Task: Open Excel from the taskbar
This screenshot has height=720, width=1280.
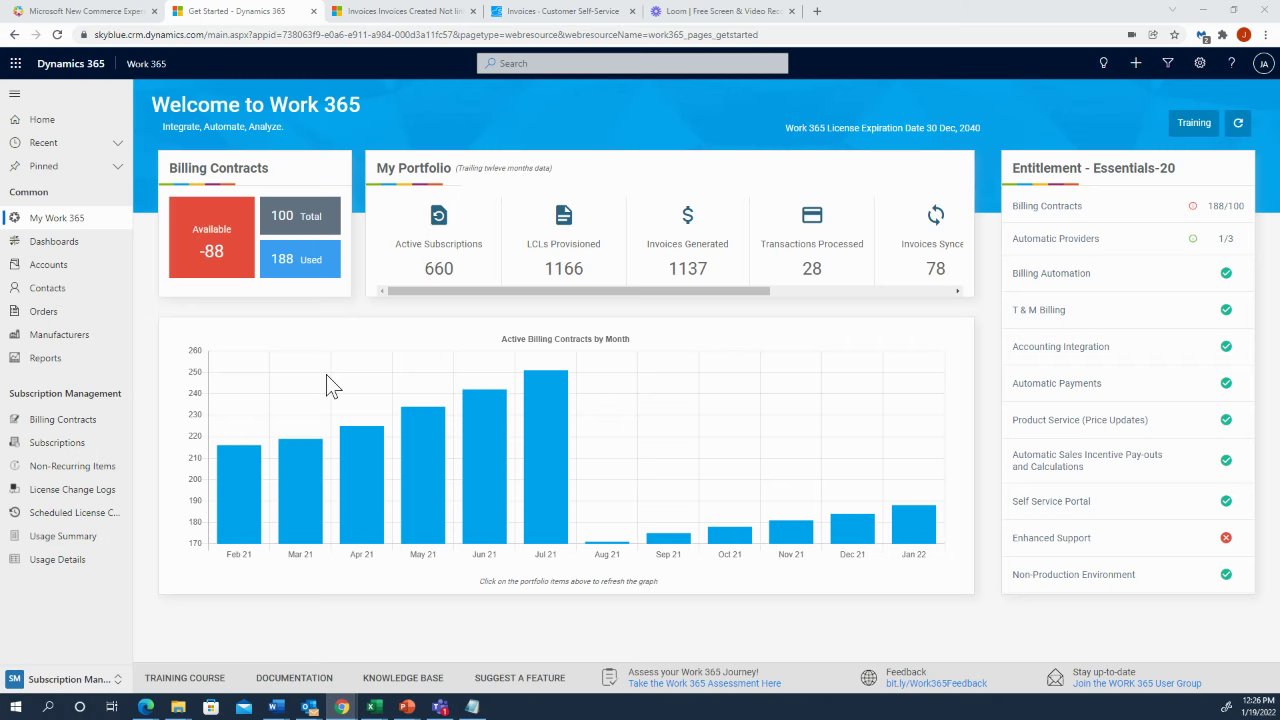Action: click(373, 707)
